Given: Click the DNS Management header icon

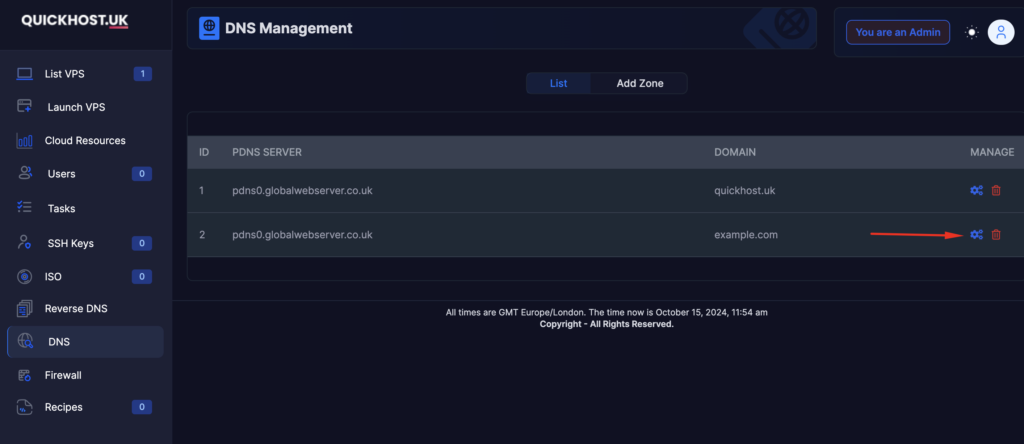Looking at the screenshot, I should (x=209, y=28).
